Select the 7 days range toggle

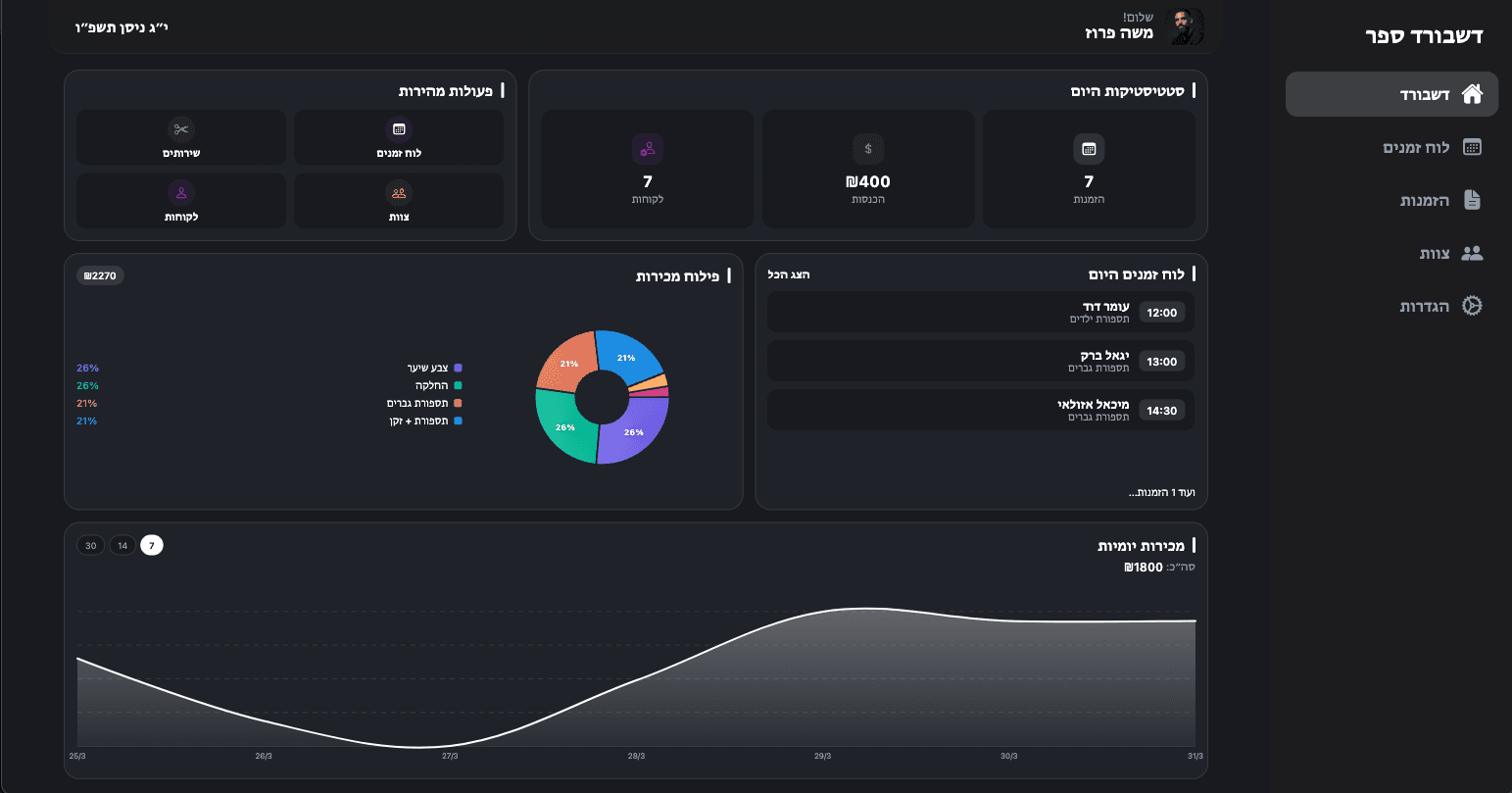(x=152, y=545)
